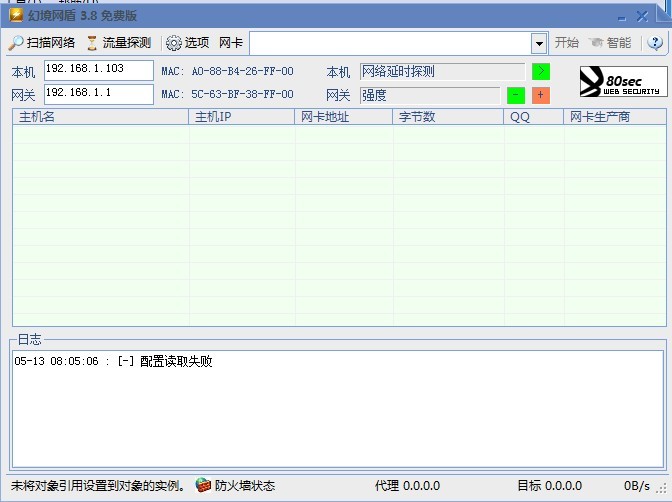Click the 开始 start button
Screen dimensions: 672x502
pos(567,42)
